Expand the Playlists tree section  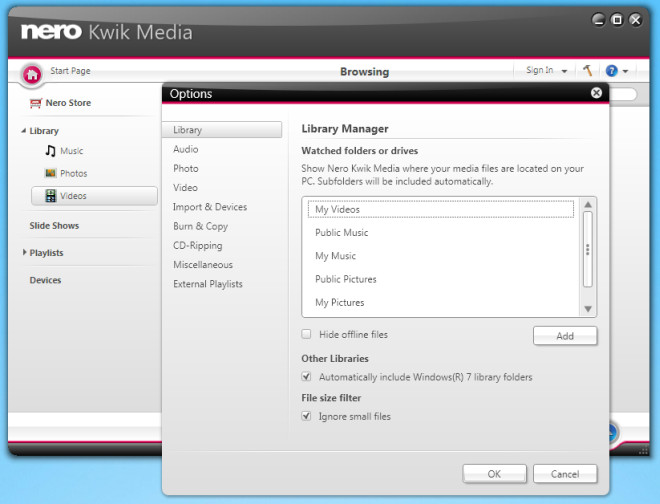coord(24,252)
